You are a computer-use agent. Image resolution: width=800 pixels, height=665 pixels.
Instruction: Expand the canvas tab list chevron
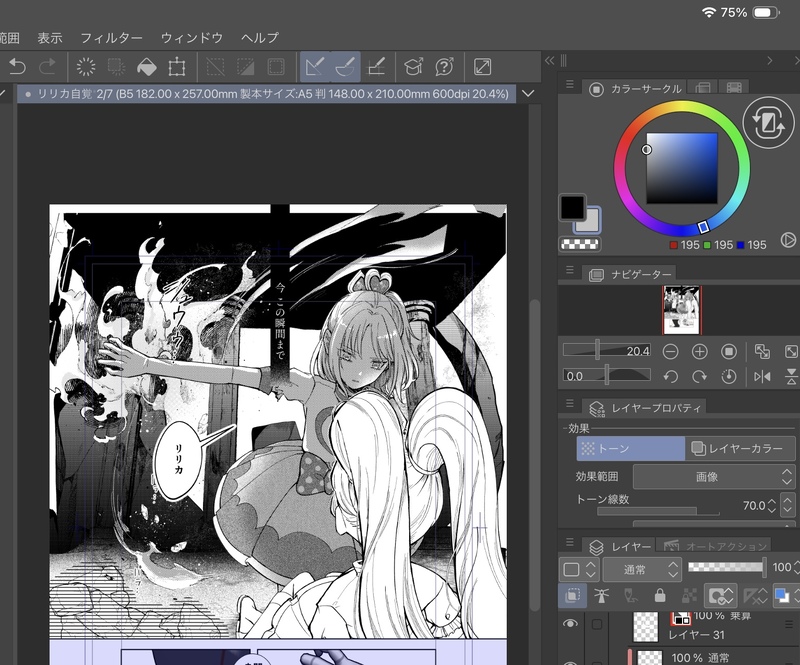(529, 94)
